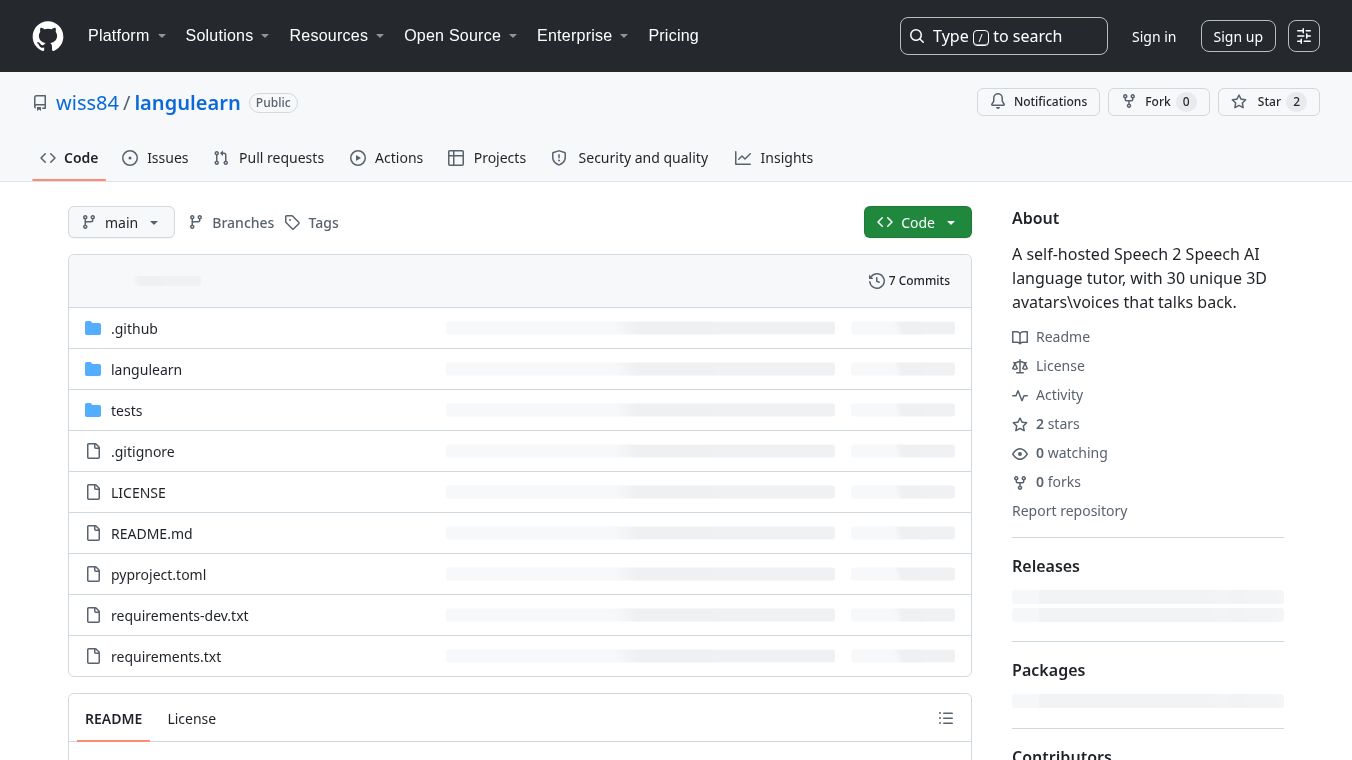Click the GitHub logo icon
1352x760 pixels.
[x=48, y=36]
